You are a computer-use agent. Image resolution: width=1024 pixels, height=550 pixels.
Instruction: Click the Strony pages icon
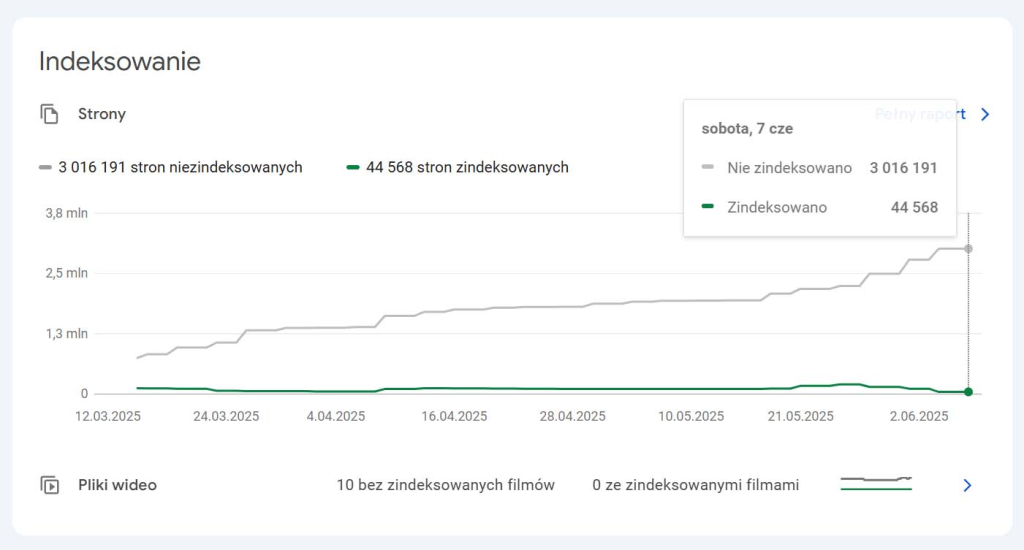pos(50,114)
